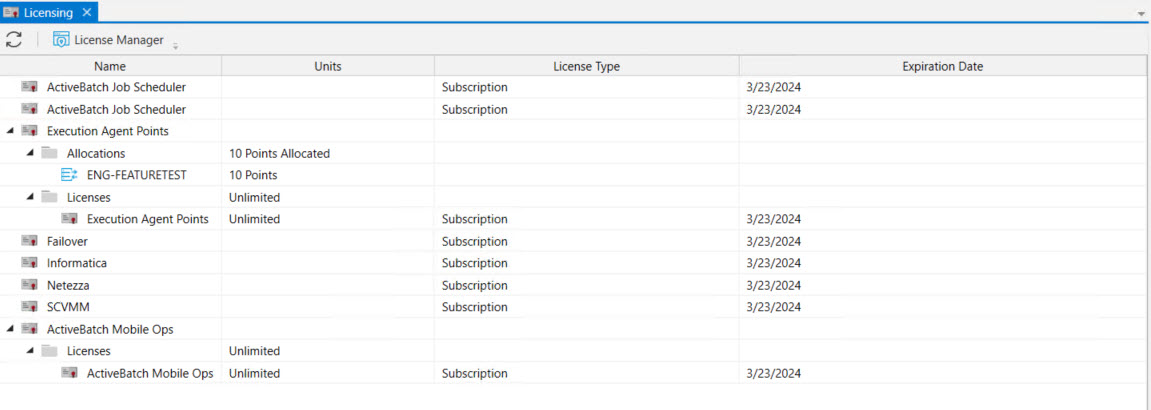Click icon of ActiveBatch Mobile Ops Subscription row

(69, 373)
